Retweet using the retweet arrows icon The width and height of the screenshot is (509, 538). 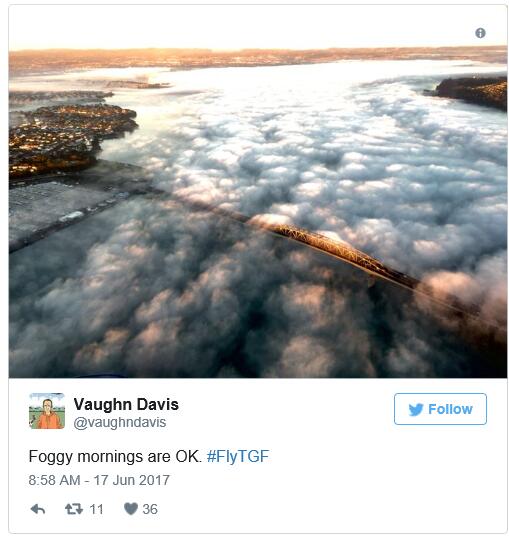pyautogui.click(x=74, y=509)
